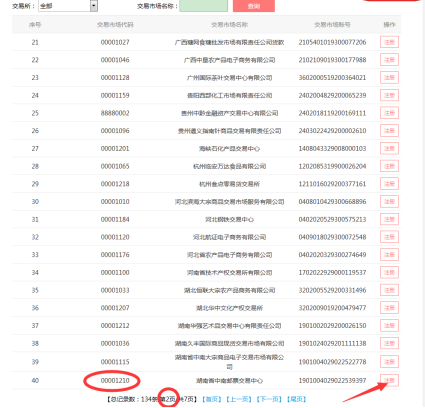
Task: Go to next page via 下一页 link
Action: coord(269,399)
